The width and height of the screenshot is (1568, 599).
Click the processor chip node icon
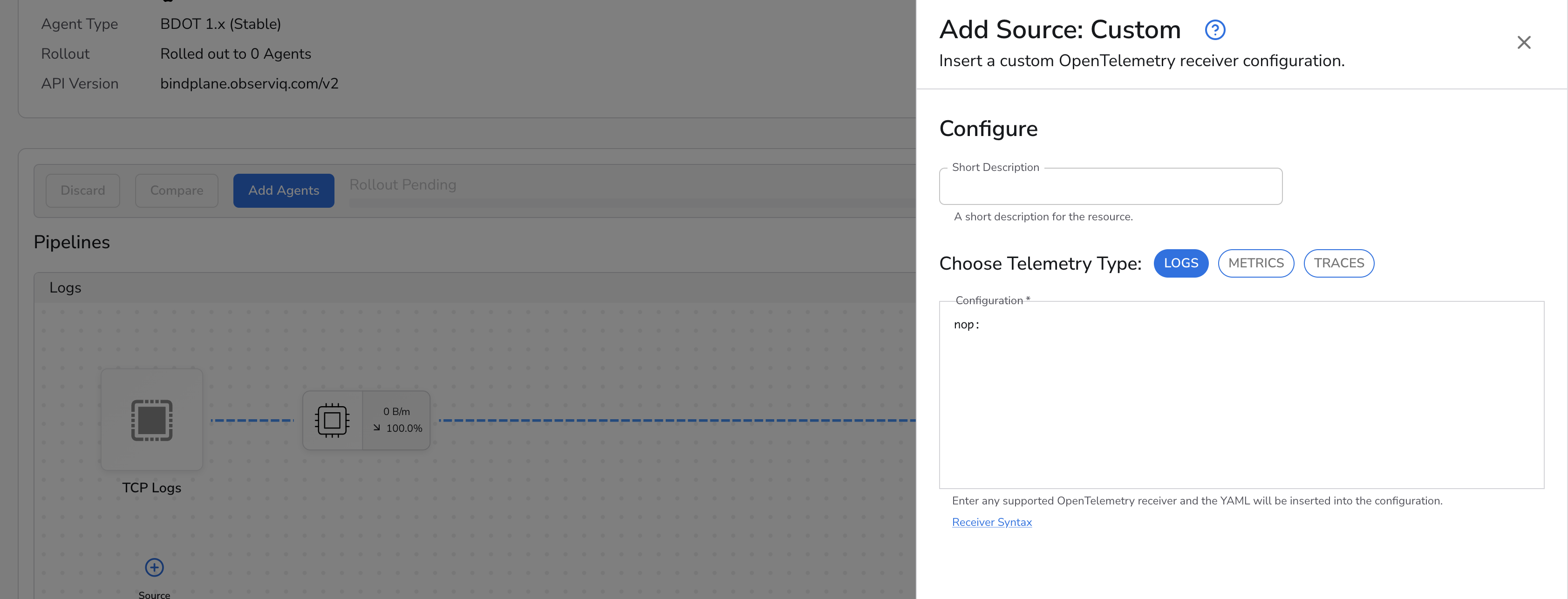(332, 420)
